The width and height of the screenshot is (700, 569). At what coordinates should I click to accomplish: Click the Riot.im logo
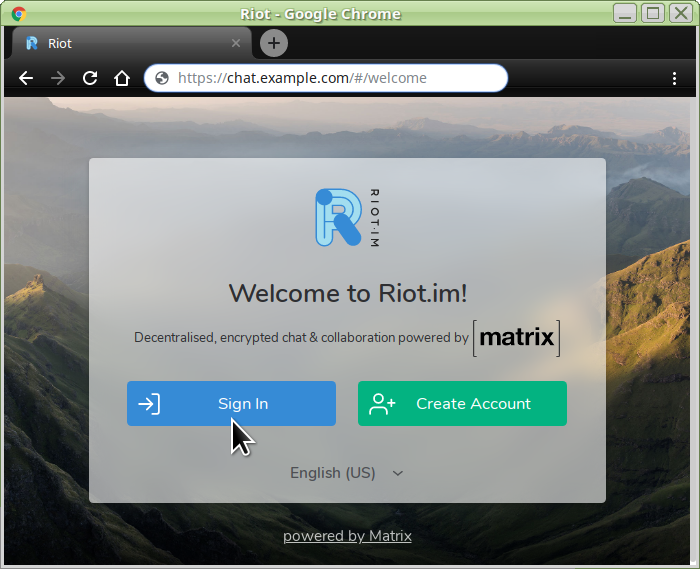pyautogui.click(x=347, y=217)
